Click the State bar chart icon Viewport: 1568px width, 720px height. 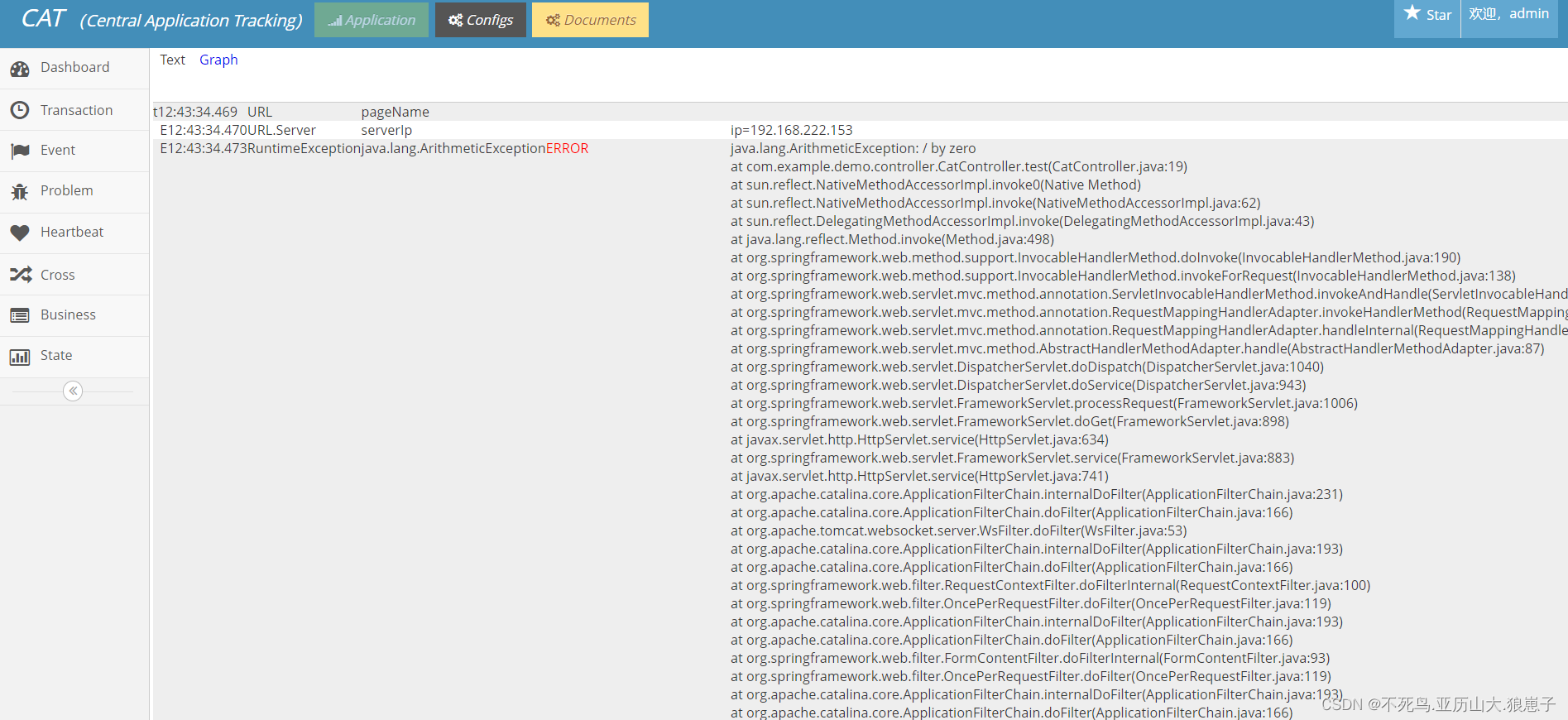pos(20,357)
